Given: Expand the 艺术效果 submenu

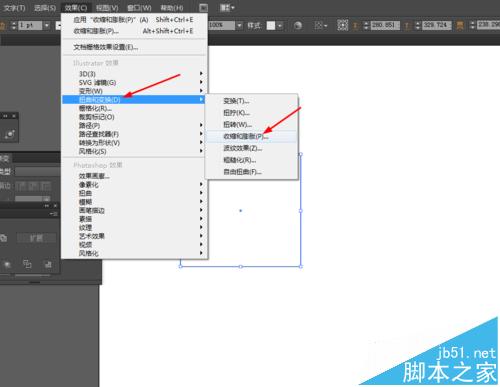Looking at the screenshot, I should [134, 236].
